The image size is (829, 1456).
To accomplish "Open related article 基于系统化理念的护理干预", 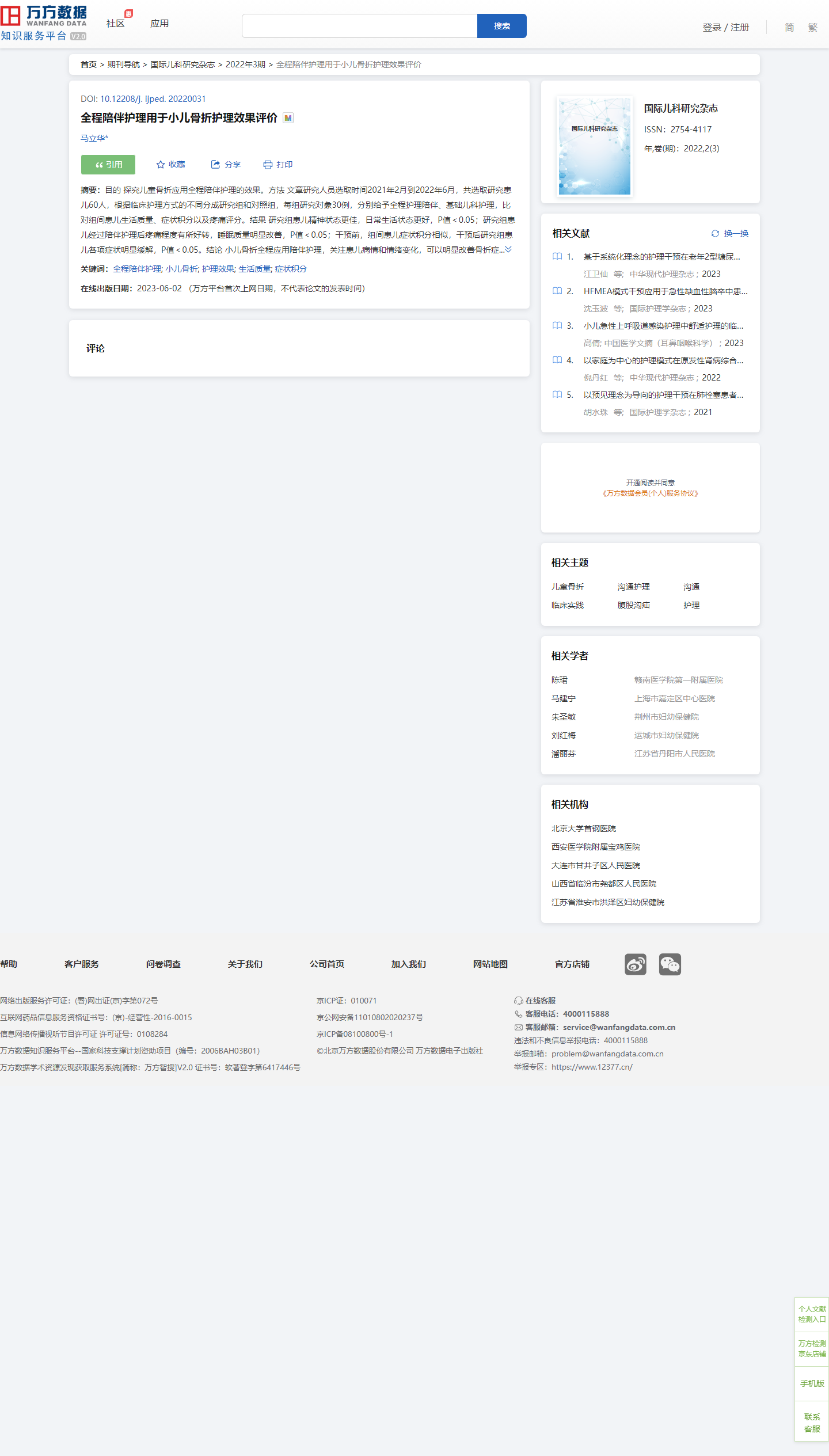I will (662, 257).
